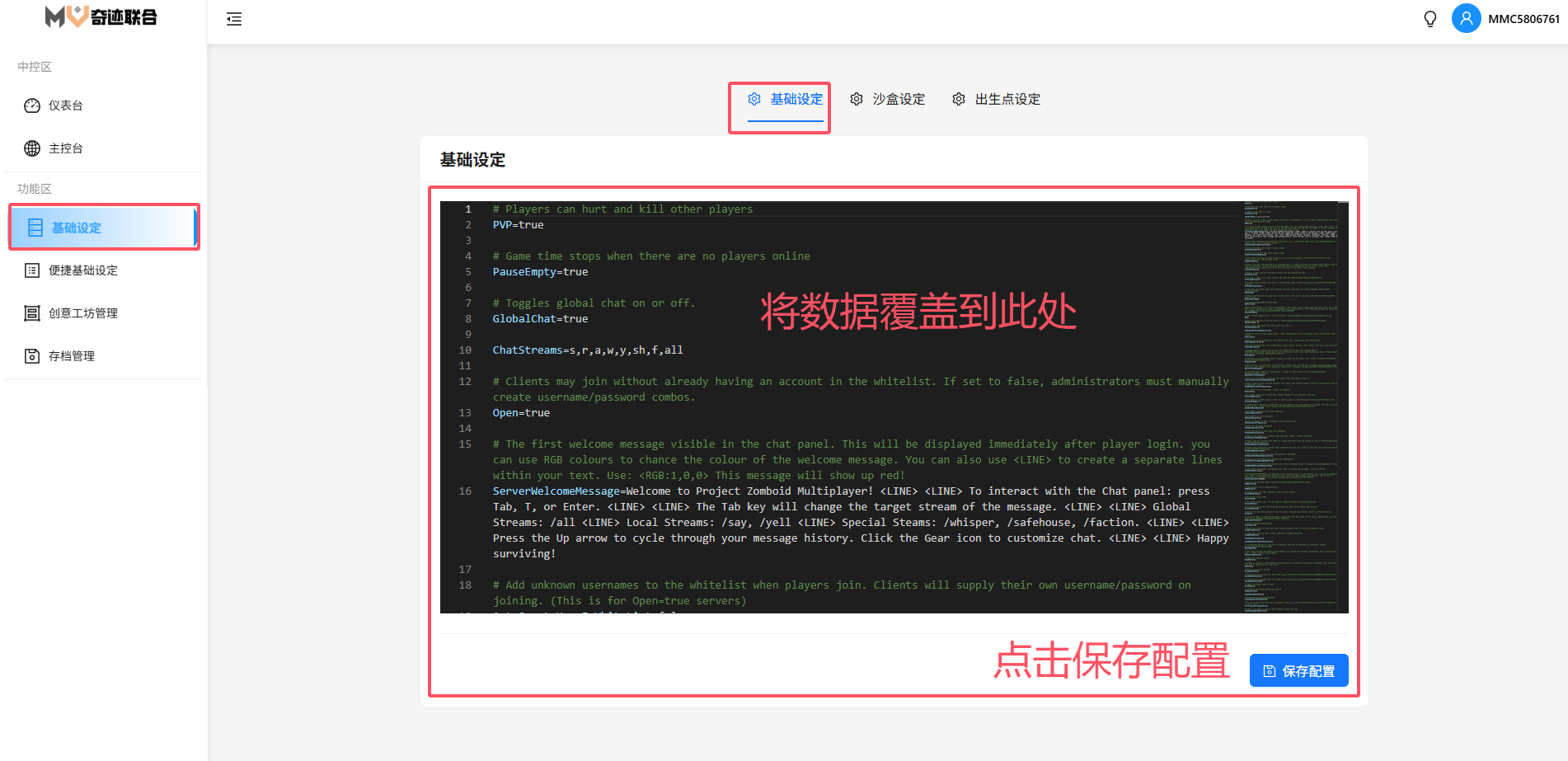Click the gear icon beside 沙盒设定
This screenshot has width=1568, height=761.
pos(857,99)
